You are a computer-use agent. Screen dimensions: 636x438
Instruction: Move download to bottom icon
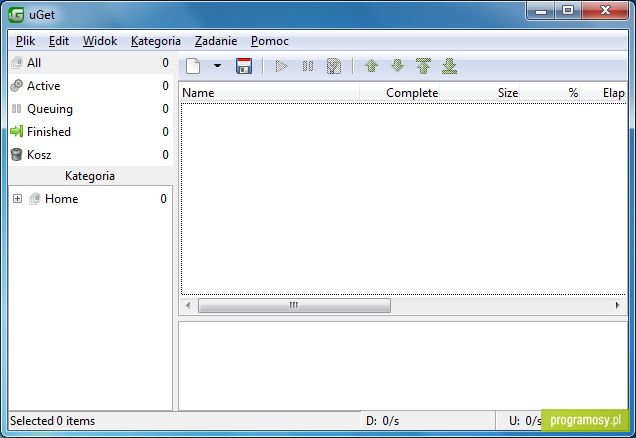point(449,66)
